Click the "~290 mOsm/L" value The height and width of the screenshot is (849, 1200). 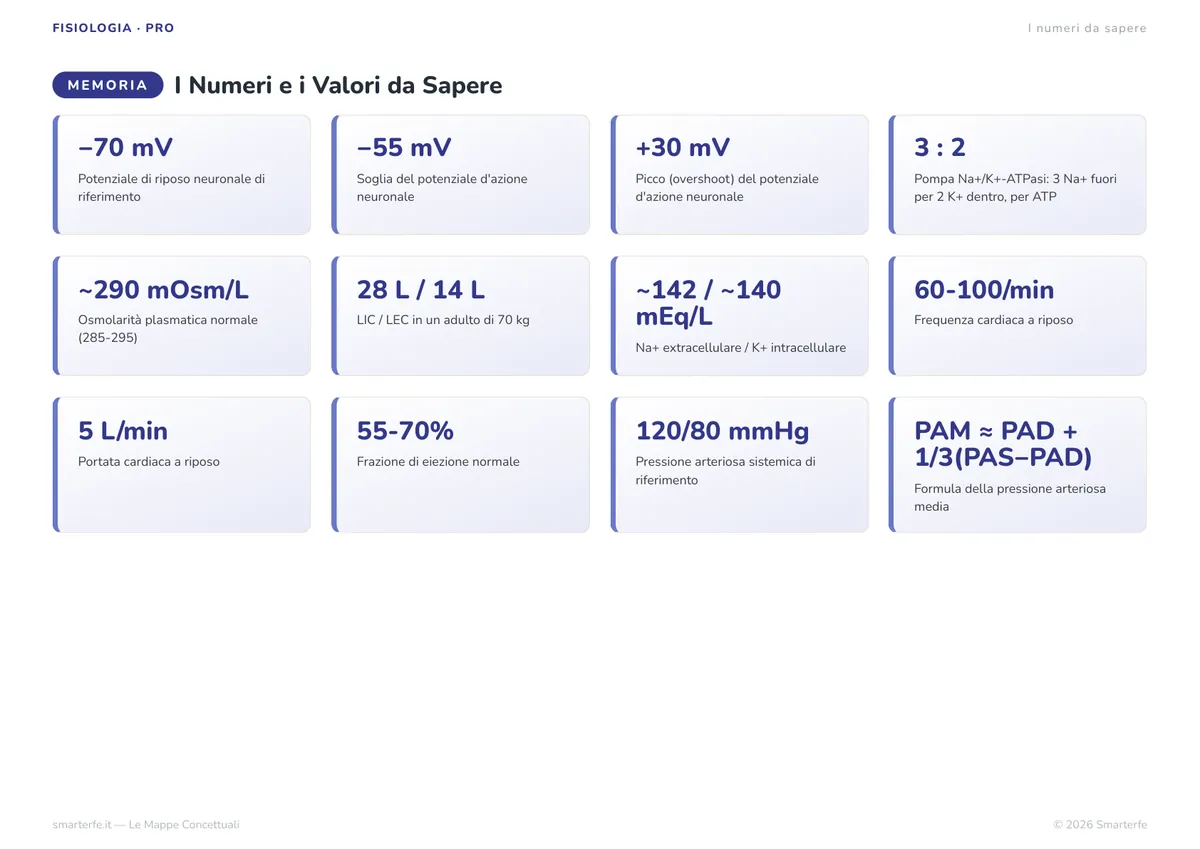pyautogui.click(x=163, y=290)
